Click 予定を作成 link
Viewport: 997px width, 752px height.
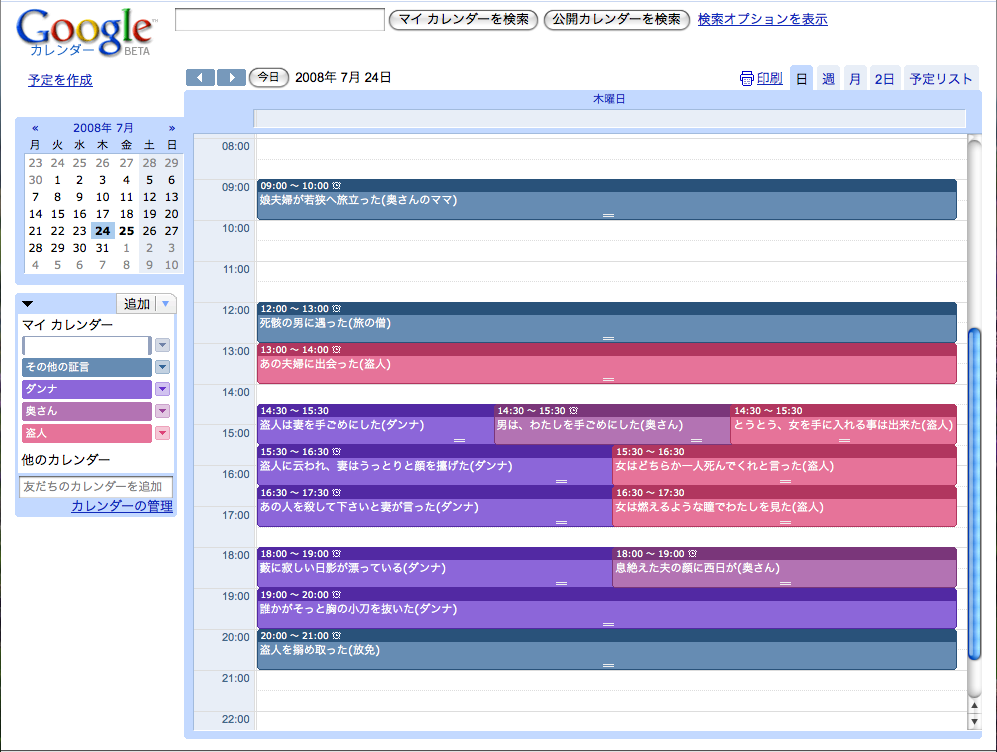[60, 80]
